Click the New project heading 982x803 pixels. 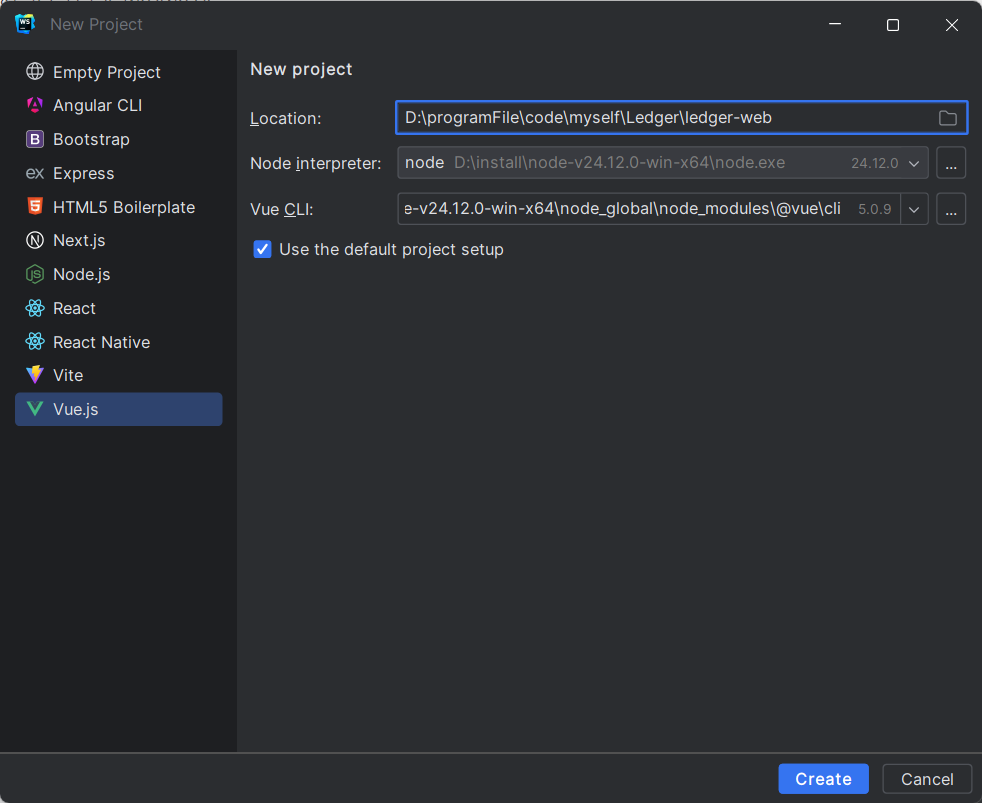[301, 69]
